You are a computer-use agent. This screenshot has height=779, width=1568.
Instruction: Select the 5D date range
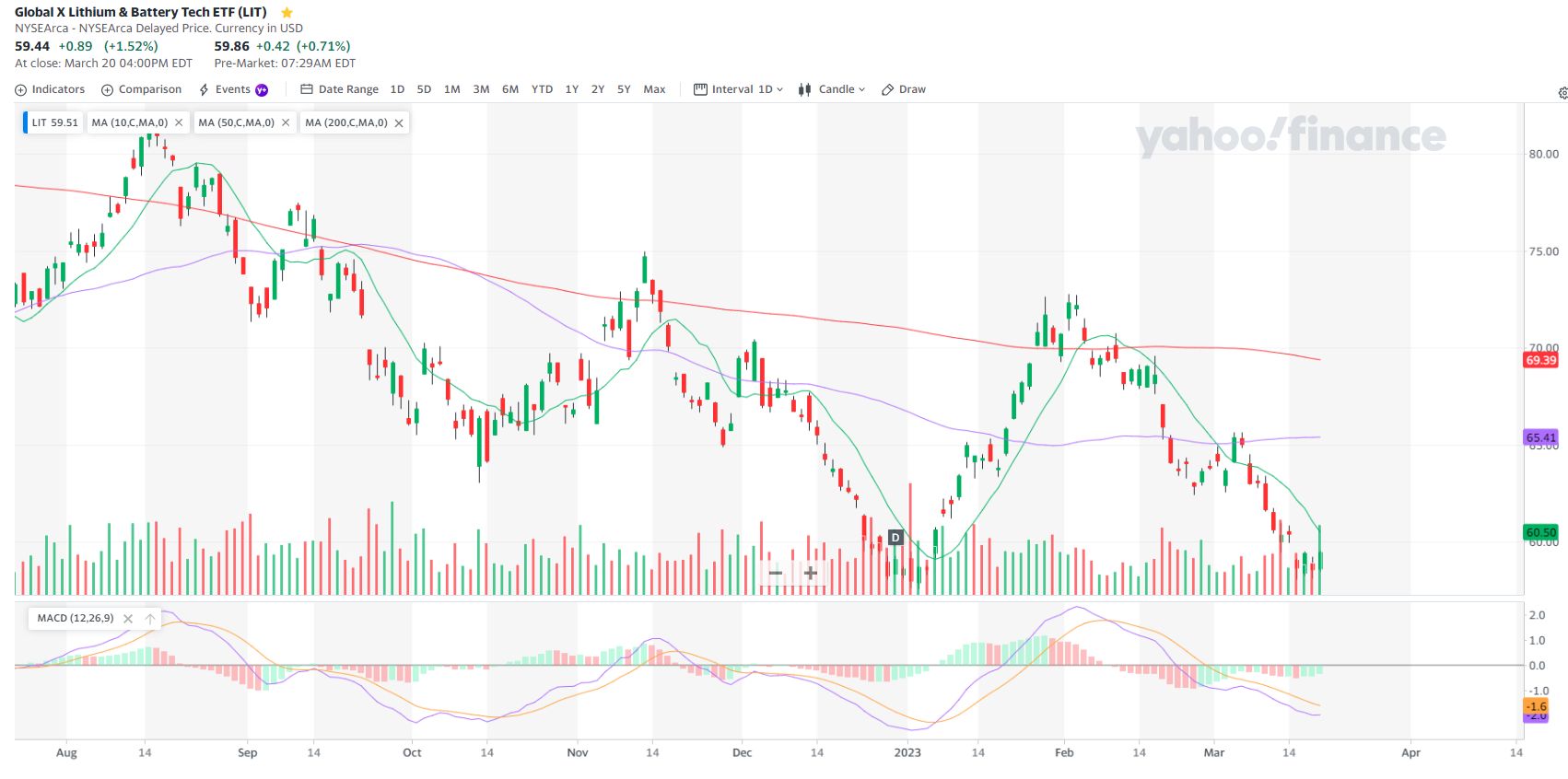click(x=424, y=89)
